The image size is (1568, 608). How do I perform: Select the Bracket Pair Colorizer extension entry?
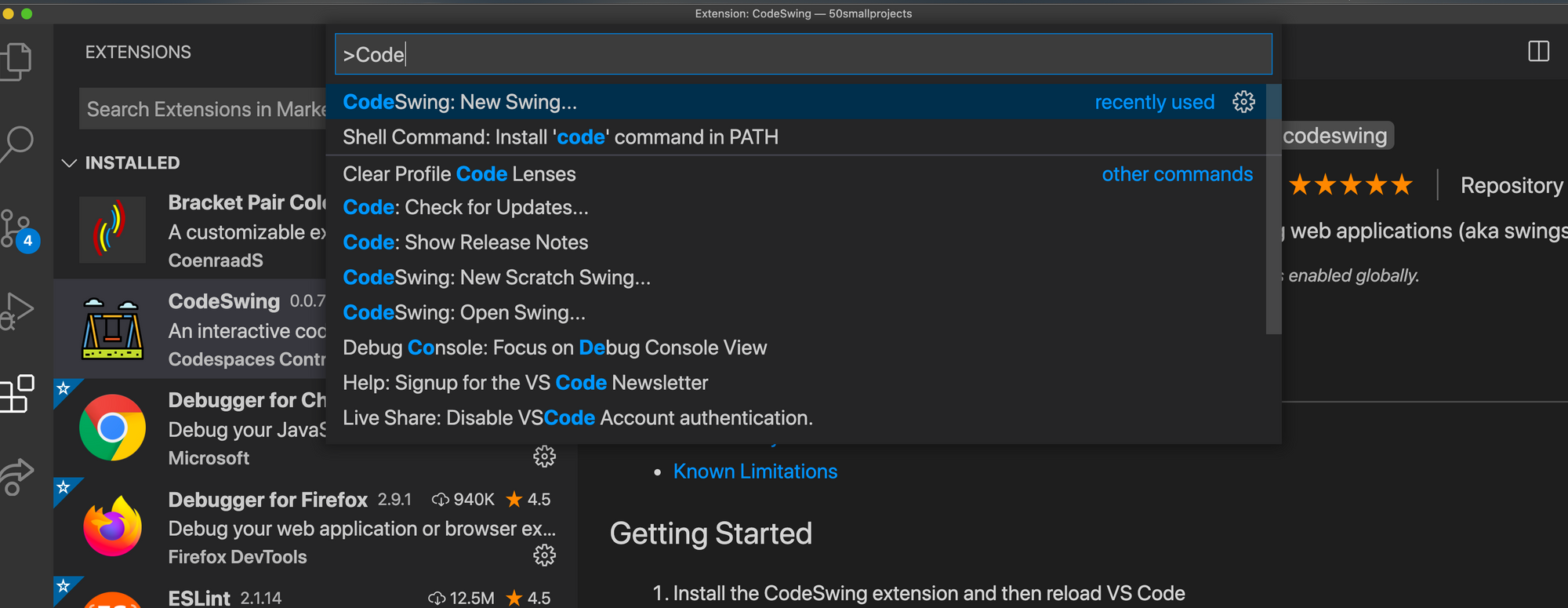[190, 230]
